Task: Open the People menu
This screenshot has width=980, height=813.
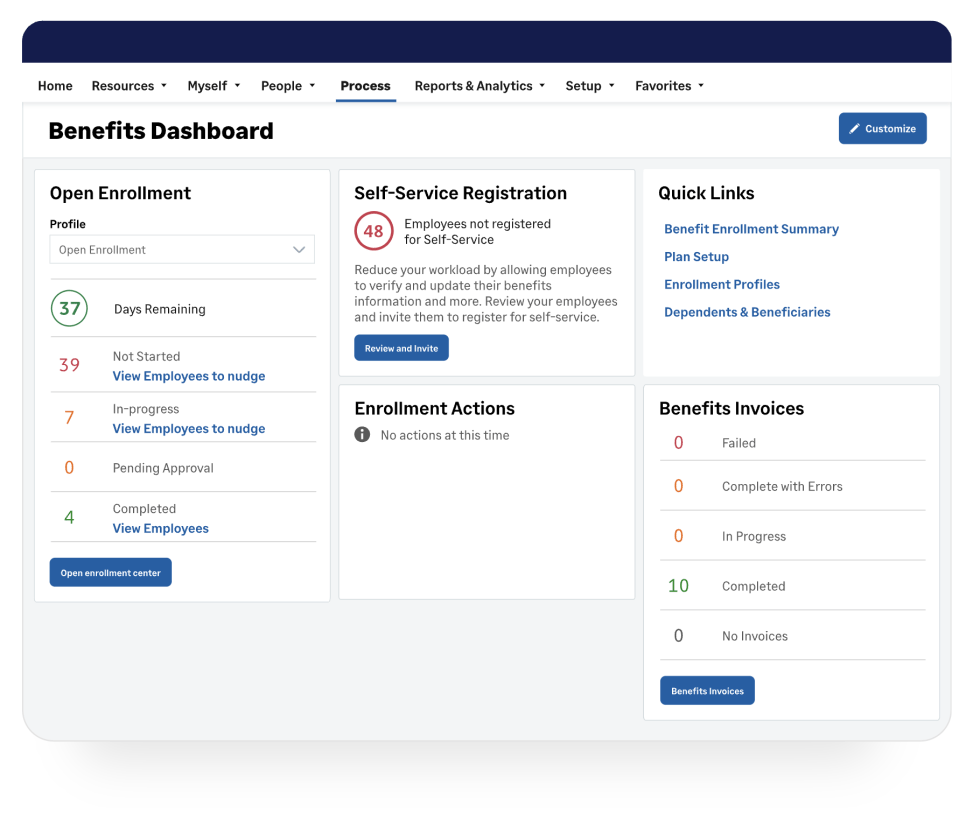Action: pyautogui.click(x=288, y=86)
